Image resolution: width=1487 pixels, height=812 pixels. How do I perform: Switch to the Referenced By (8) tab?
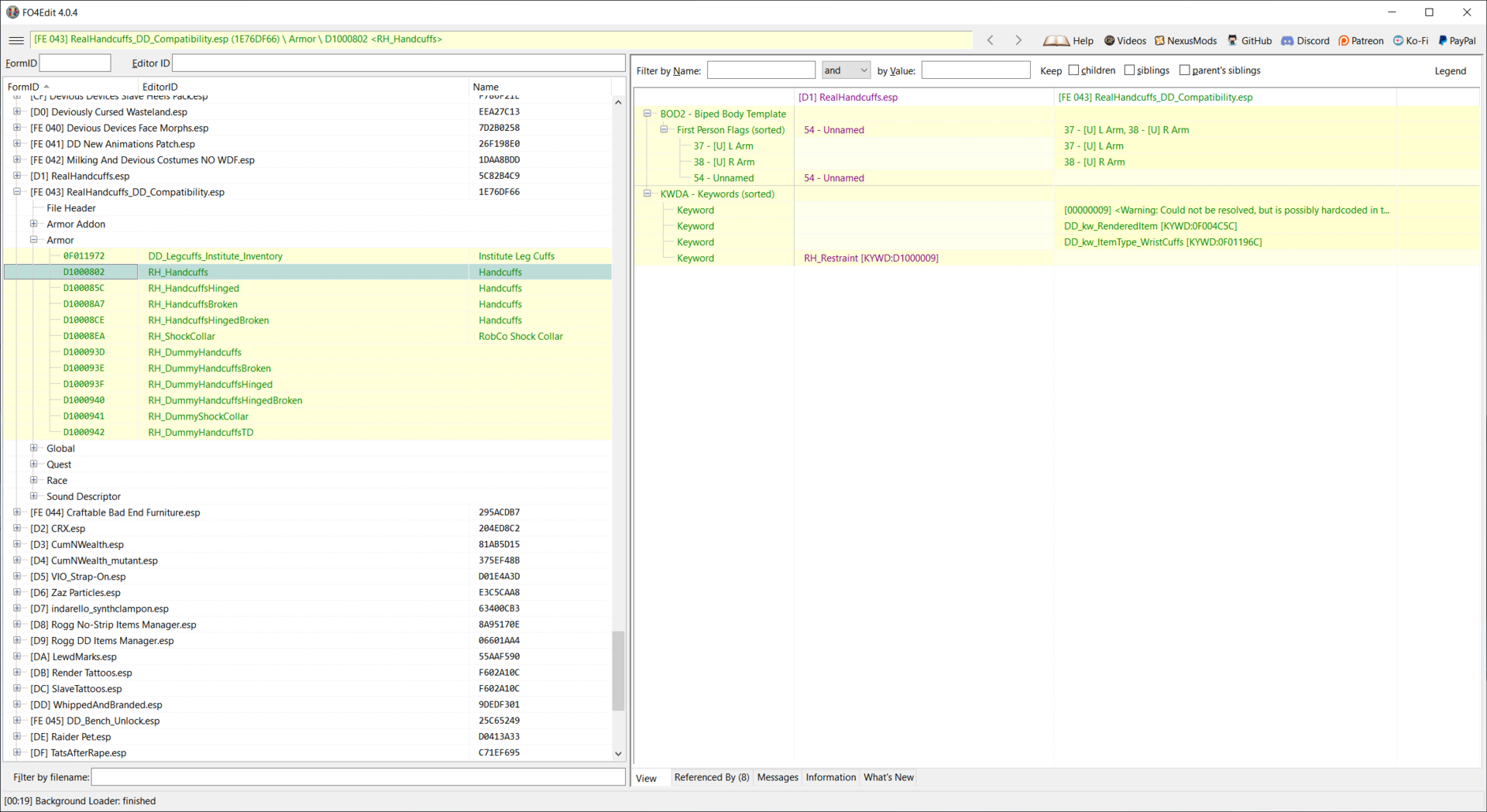tap(711, 777)
